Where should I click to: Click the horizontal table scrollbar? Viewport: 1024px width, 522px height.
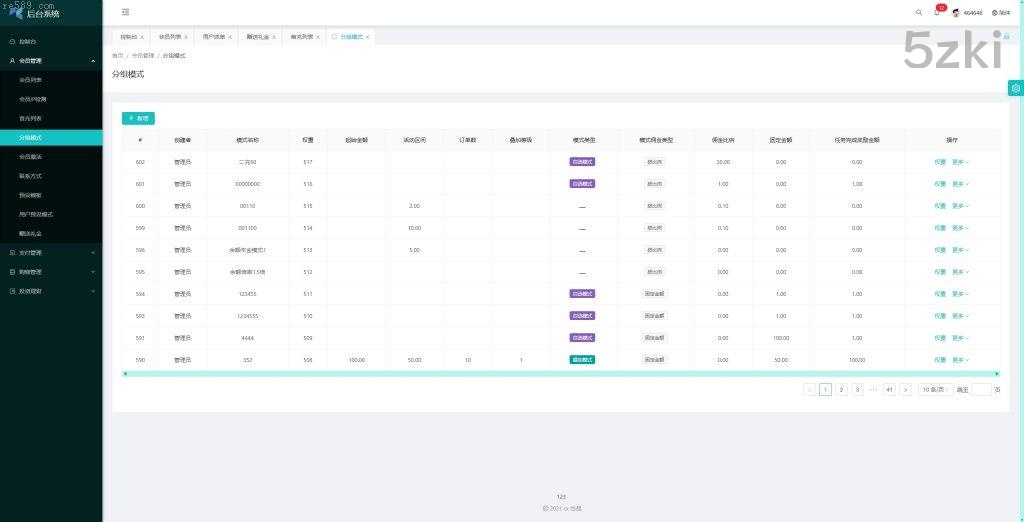tap(560, 374)
